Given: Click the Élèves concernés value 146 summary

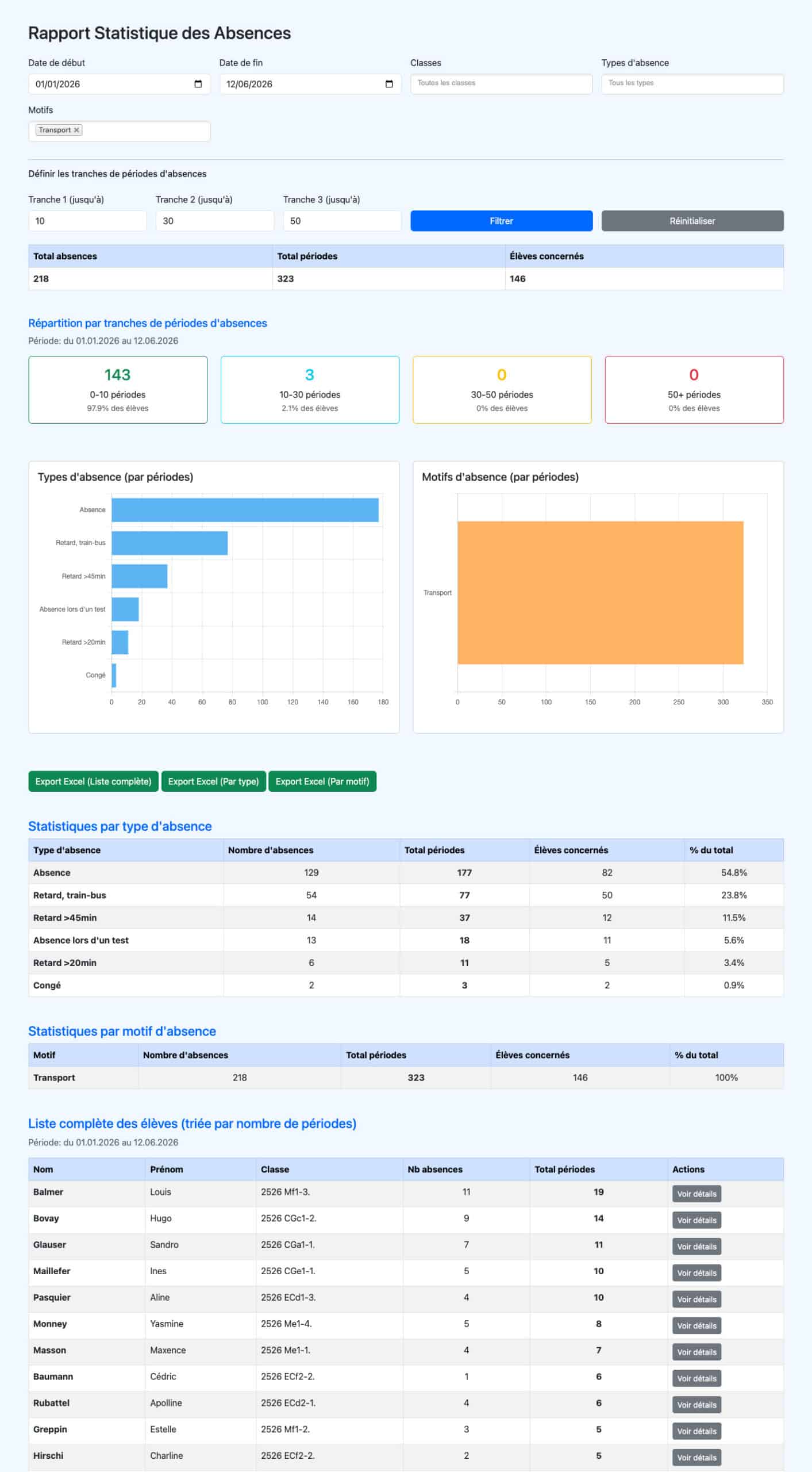Looking at the screenshot, I should (x=518, y=279).
